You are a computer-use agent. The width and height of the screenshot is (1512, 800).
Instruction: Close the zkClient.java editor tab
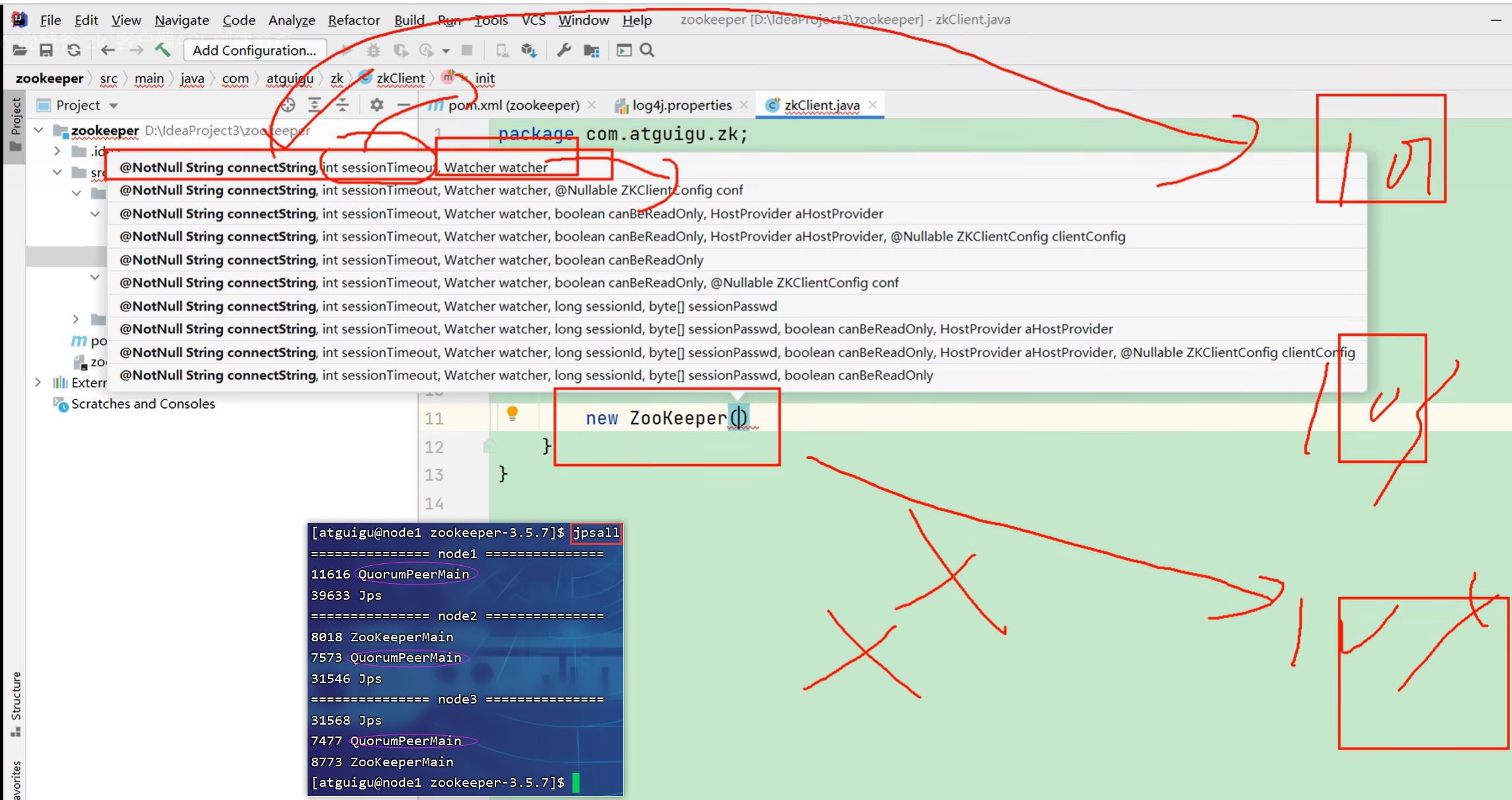tap(872, 104)
